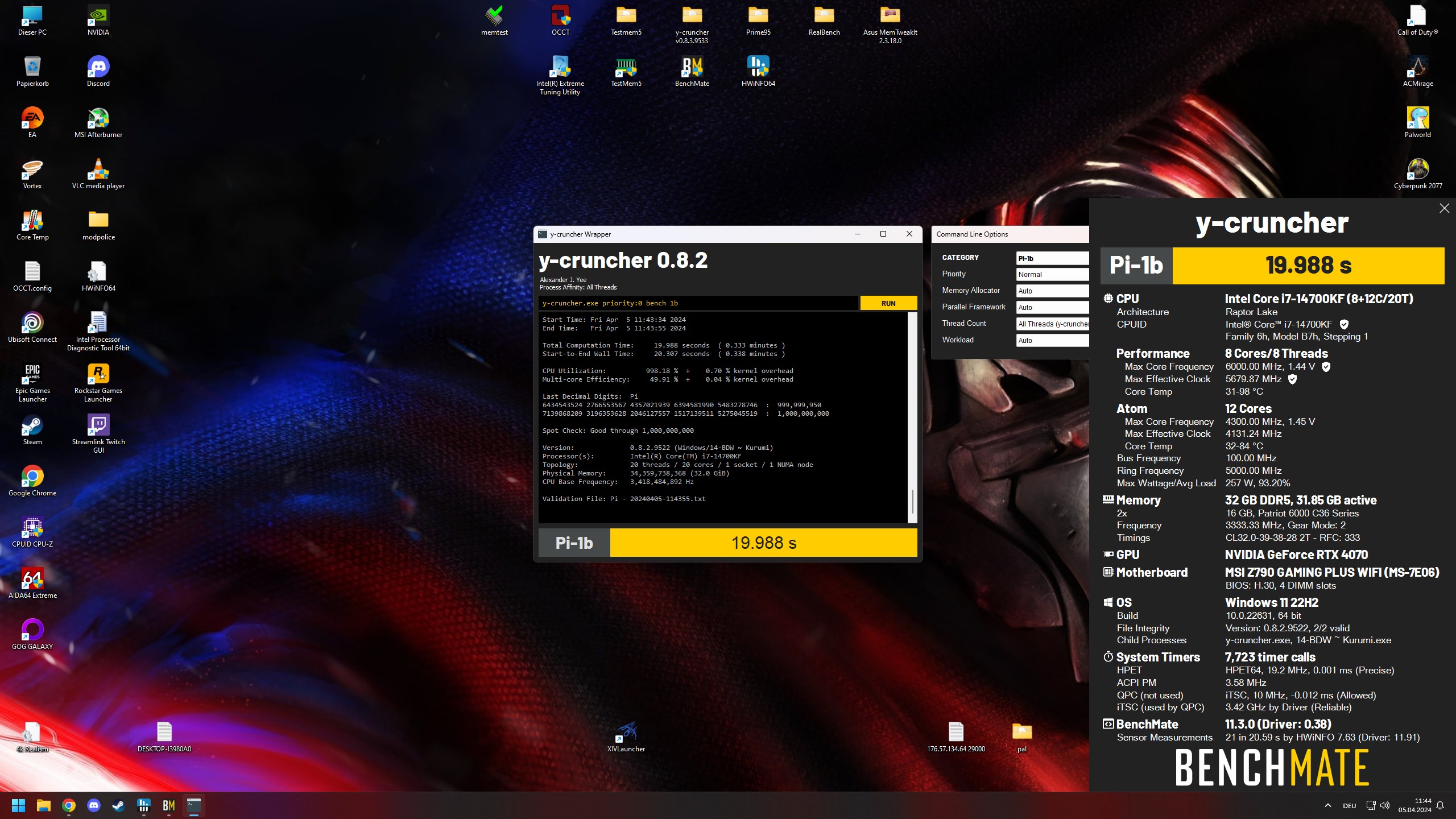Viewport: 1456px width, 819px height.
Task: Open File Explorer from the taskbar
Action: tap(44, 805)
